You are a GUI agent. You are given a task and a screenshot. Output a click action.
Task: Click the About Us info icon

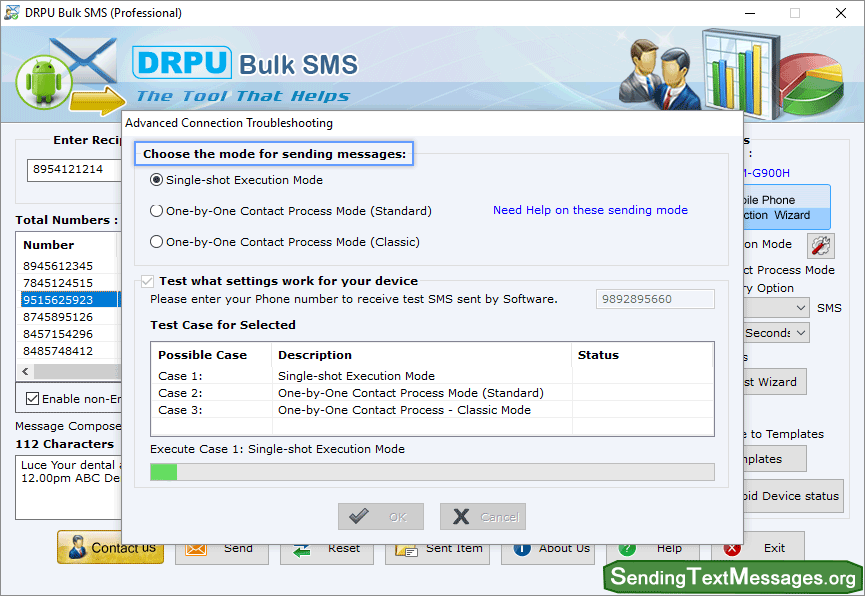click(522, 549)
